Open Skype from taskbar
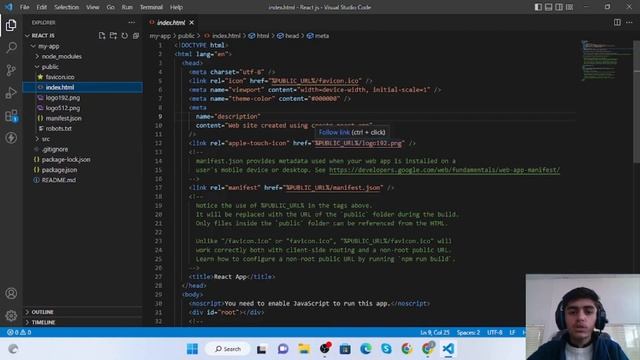640x360 pixels. [x=386, y=349]
